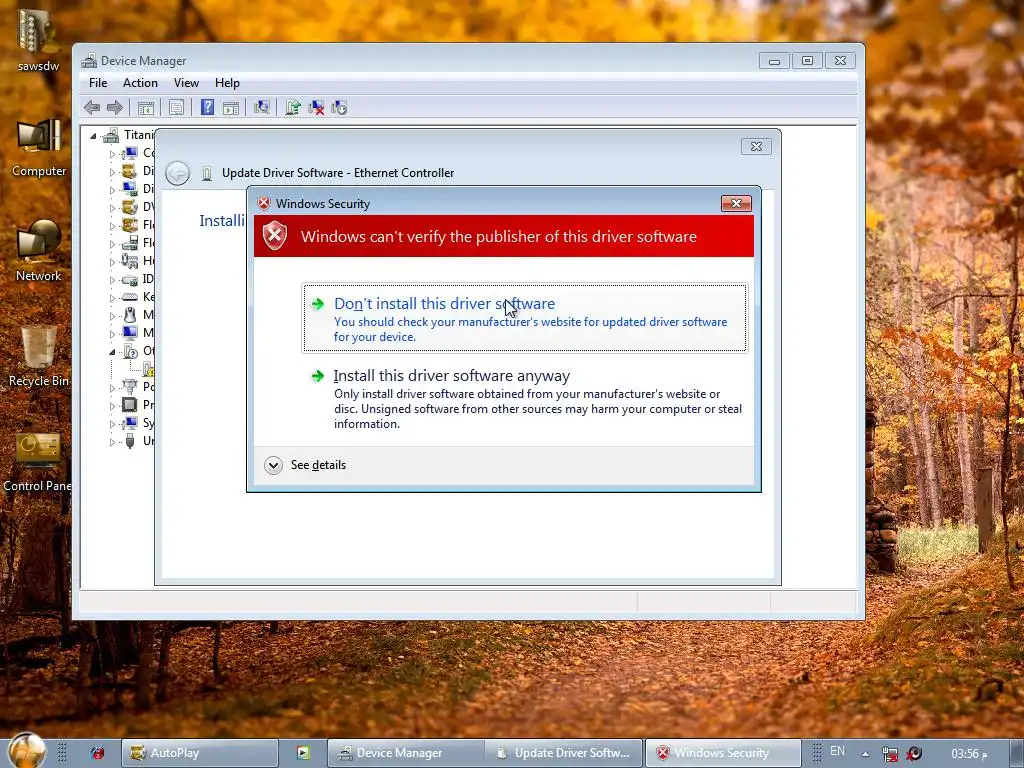Screen dimensions: 1024x768
Task: Select the Recycle Bin desktop icon
Action: click(39, 357)
